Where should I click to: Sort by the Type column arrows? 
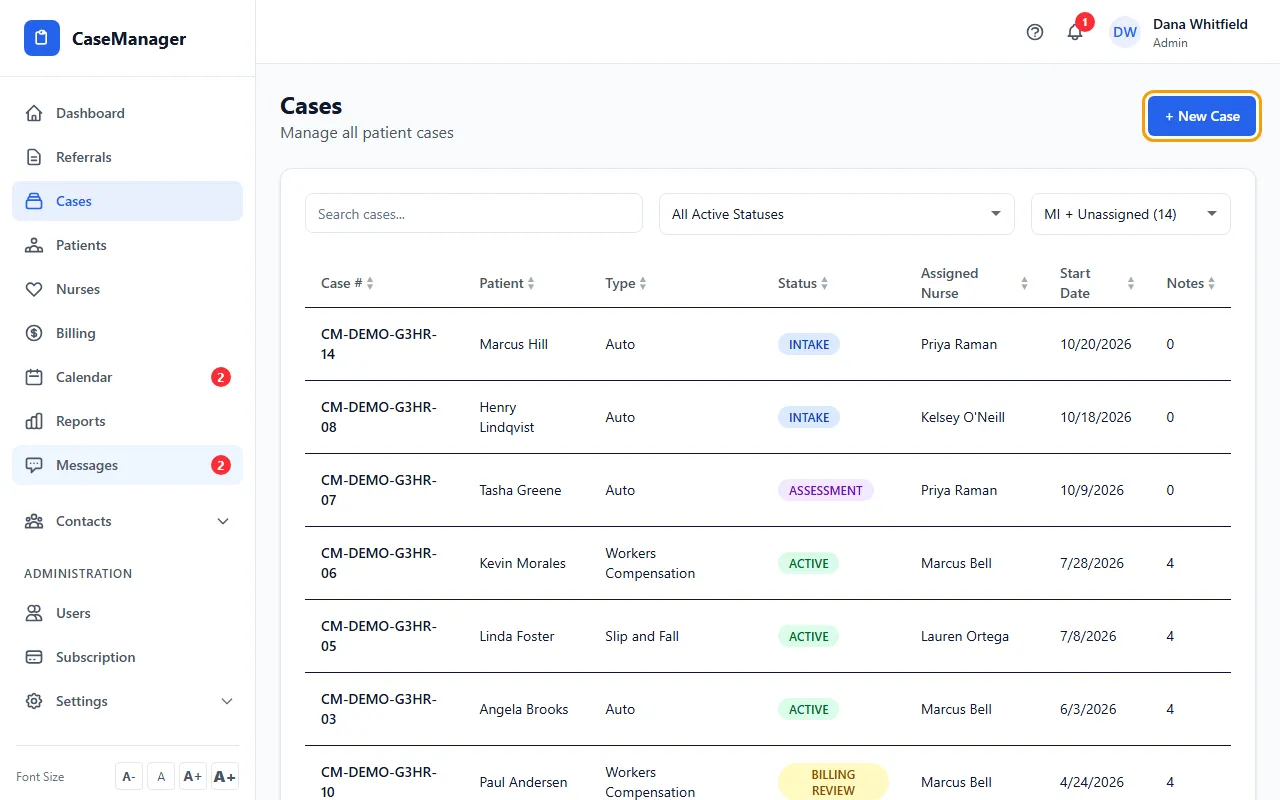pos(643,284)
